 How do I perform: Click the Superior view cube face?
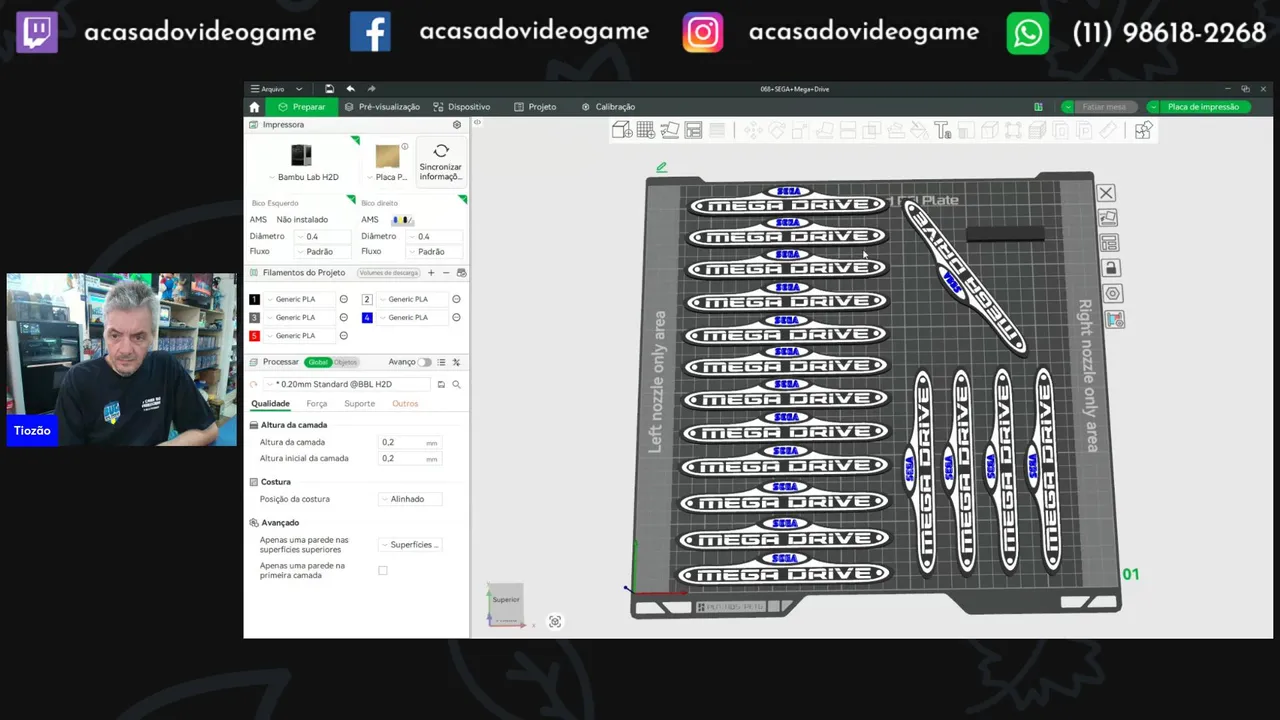506,600
